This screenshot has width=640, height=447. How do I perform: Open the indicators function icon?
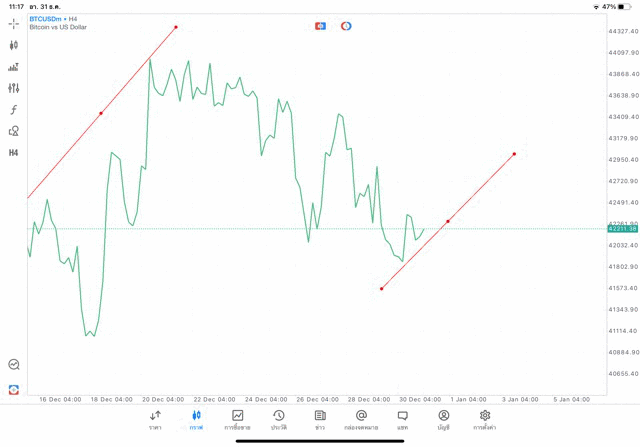tap(14, 110)
